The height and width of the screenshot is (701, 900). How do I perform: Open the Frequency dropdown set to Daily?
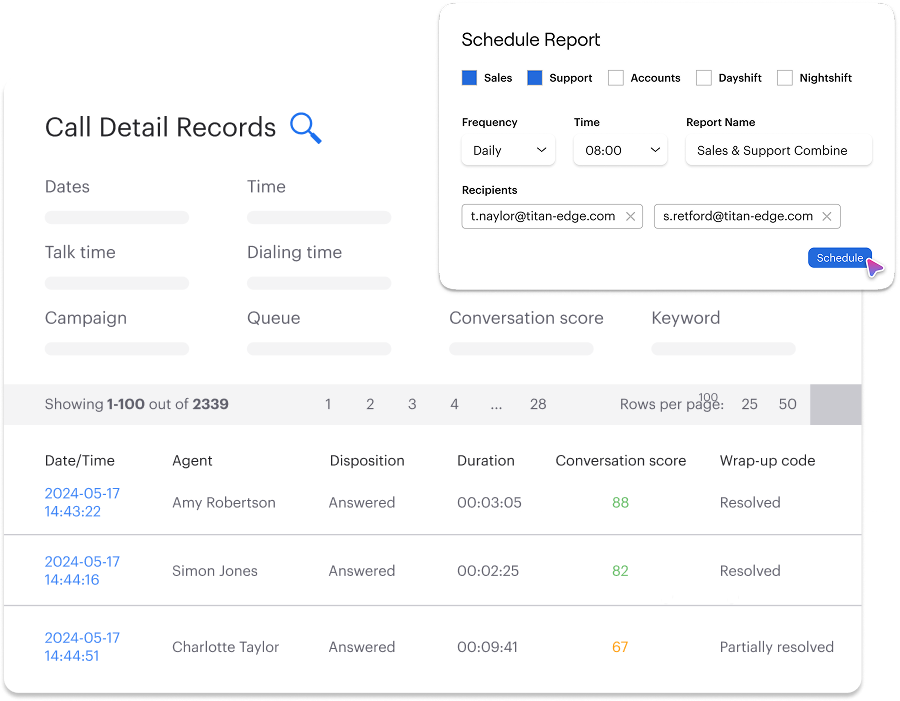[x=508, y=151]
